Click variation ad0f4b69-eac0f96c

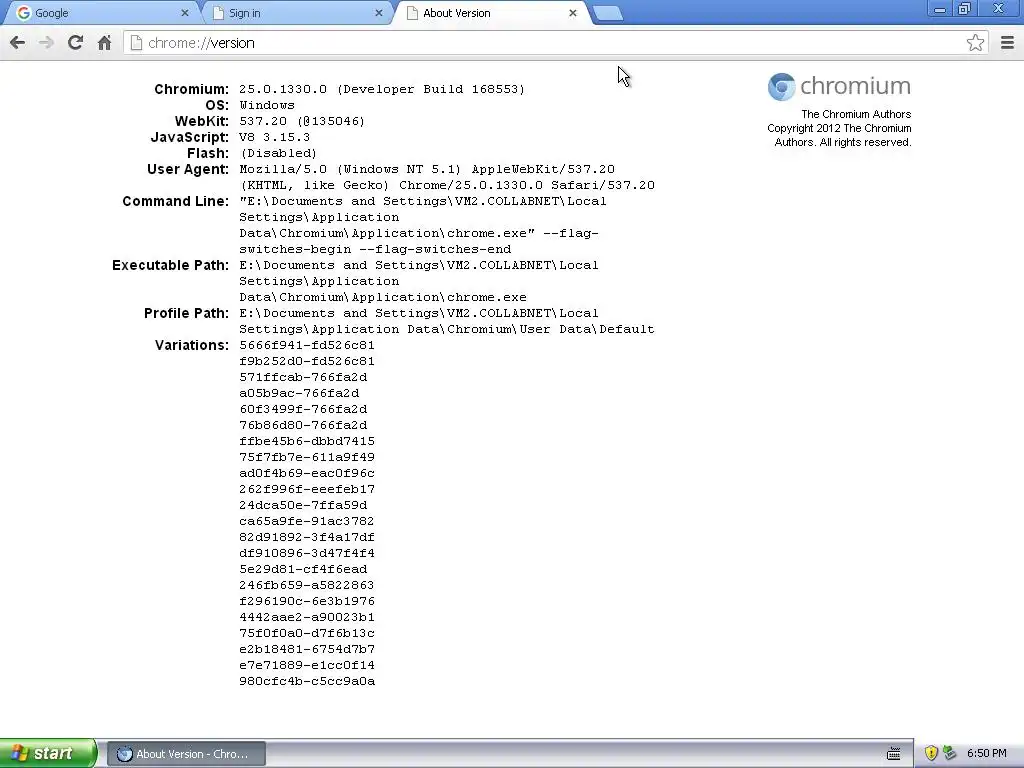coord(307,473)
